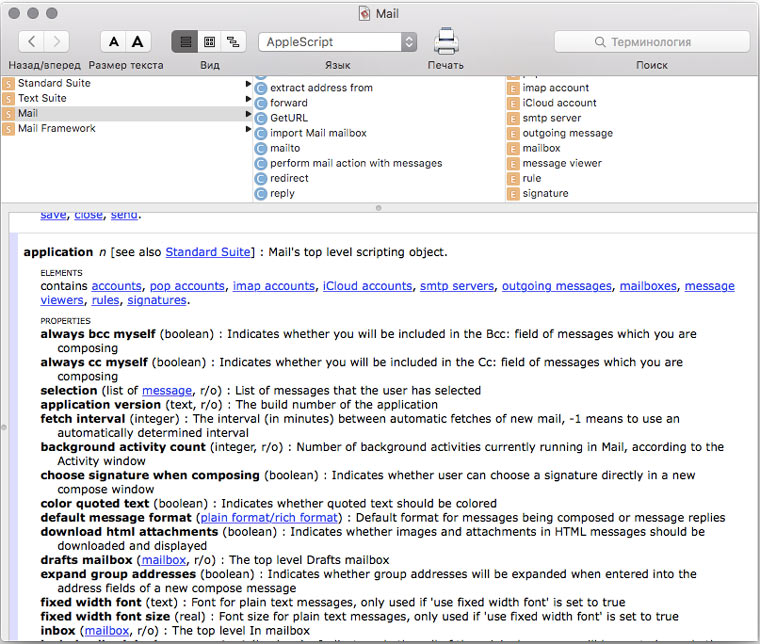Click the E icon next to imap account
The width and height of the screenshot is (760, 644).
pyautogui.click(x=513, y=88)
